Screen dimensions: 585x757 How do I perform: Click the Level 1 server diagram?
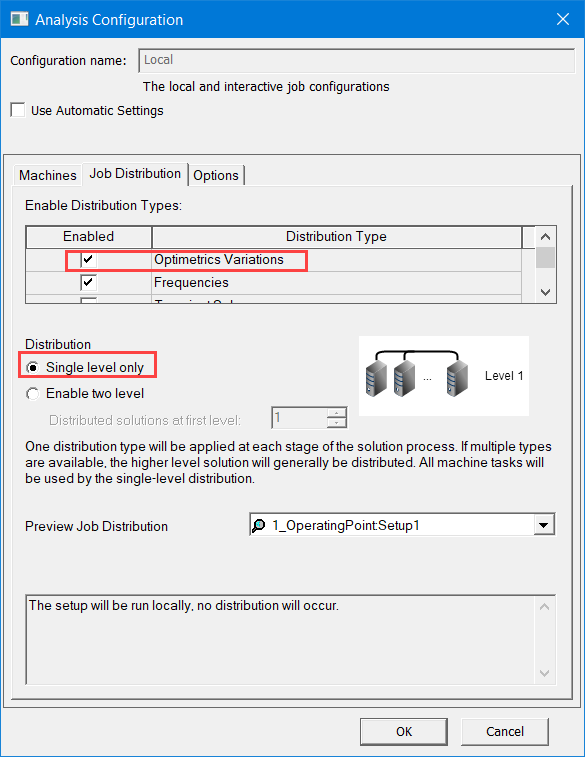[444, 376]
